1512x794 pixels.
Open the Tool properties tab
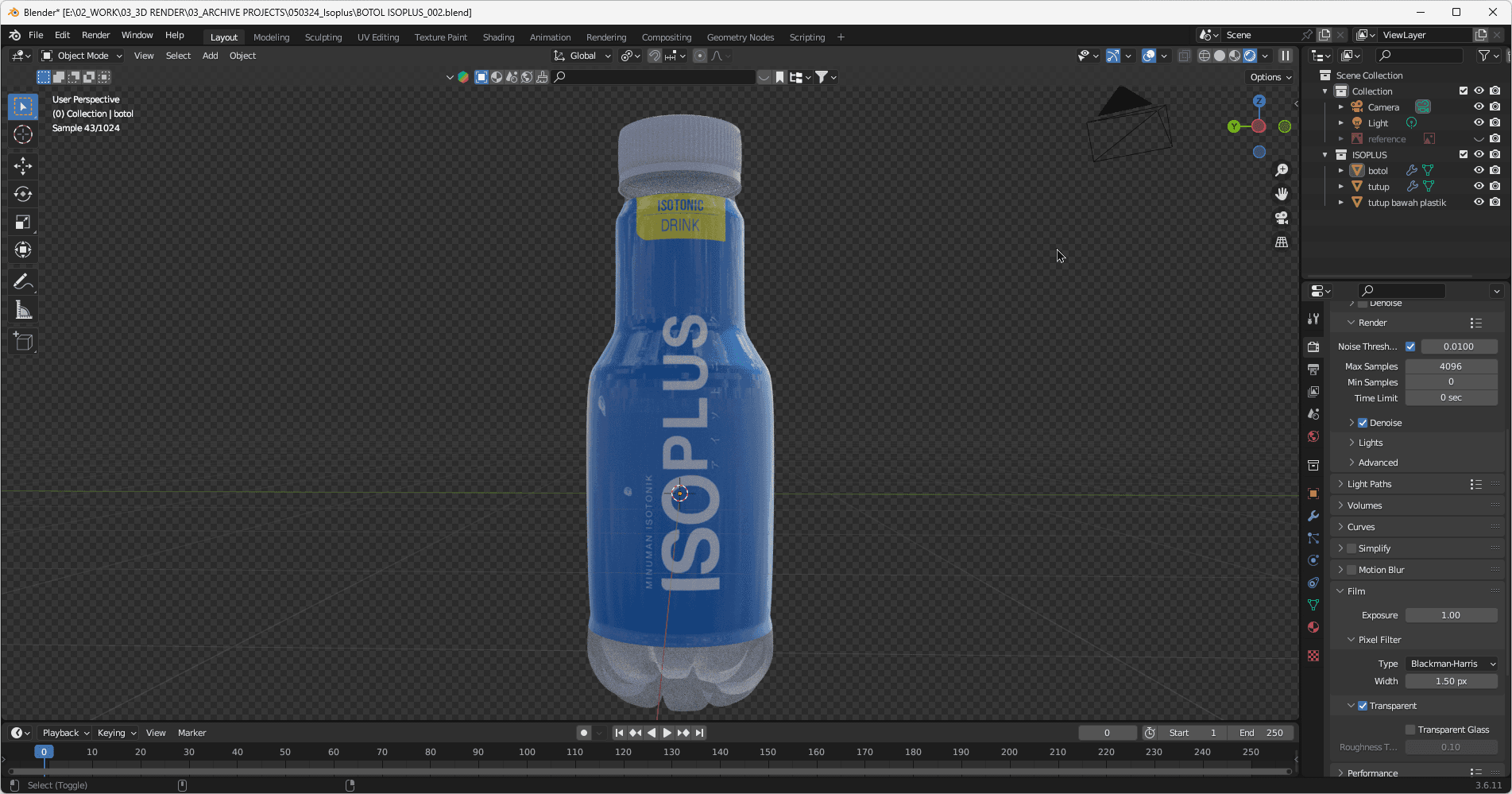click(1313, 319)
